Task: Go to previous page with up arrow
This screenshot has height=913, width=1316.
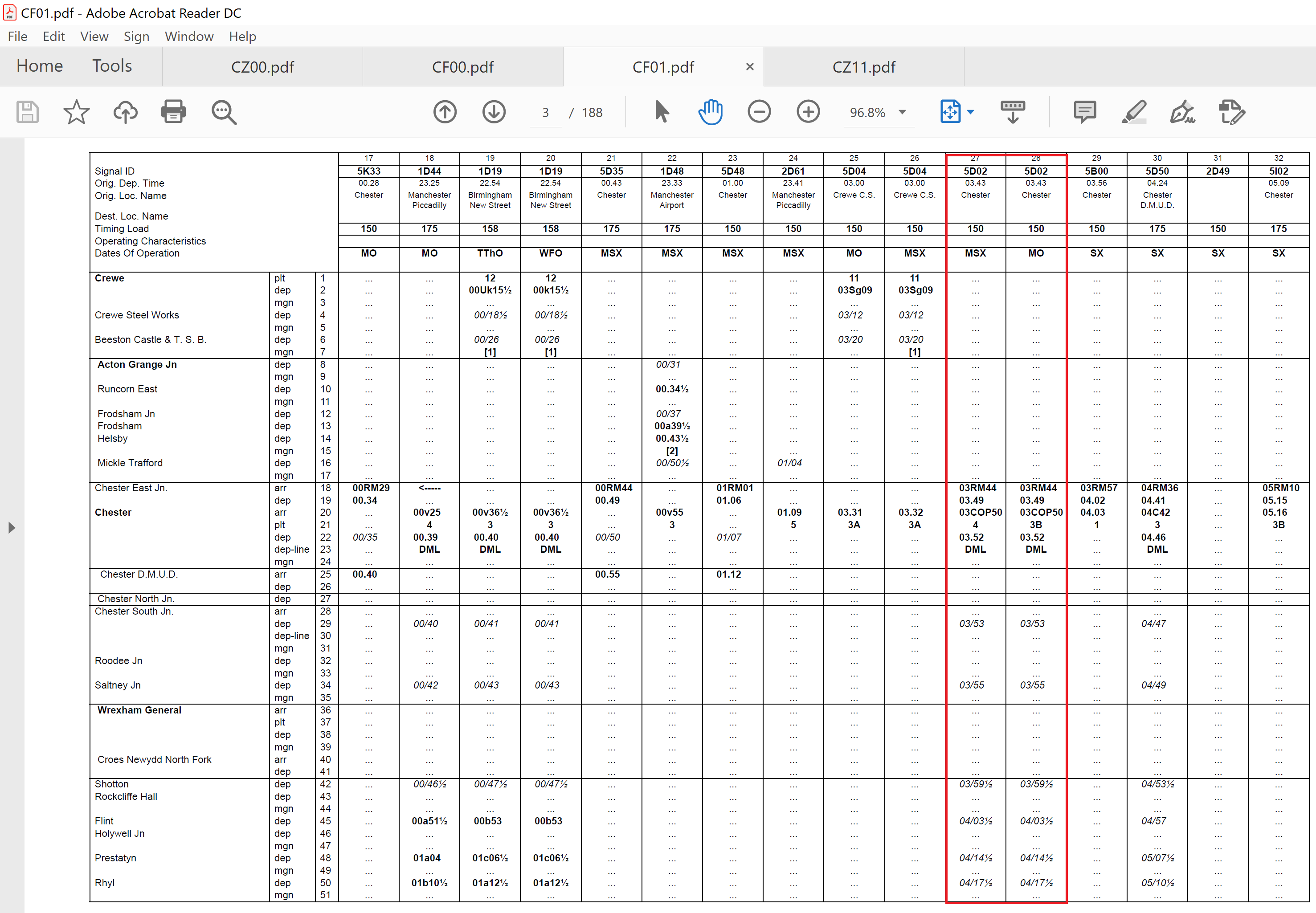Action: pos(445,112)
